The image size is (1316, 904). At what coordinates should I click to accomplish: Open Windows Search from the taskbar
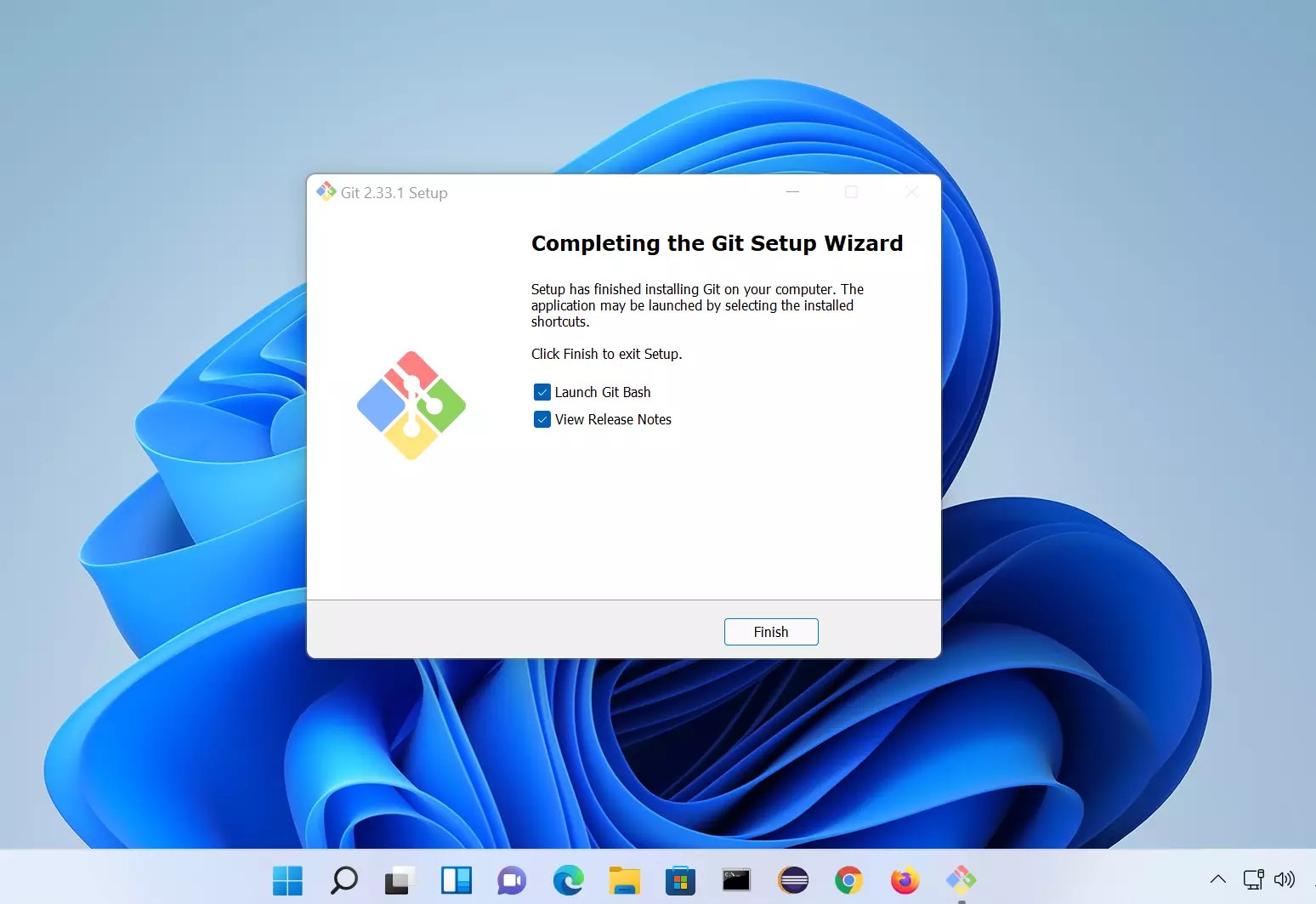[x=343, y=880]
